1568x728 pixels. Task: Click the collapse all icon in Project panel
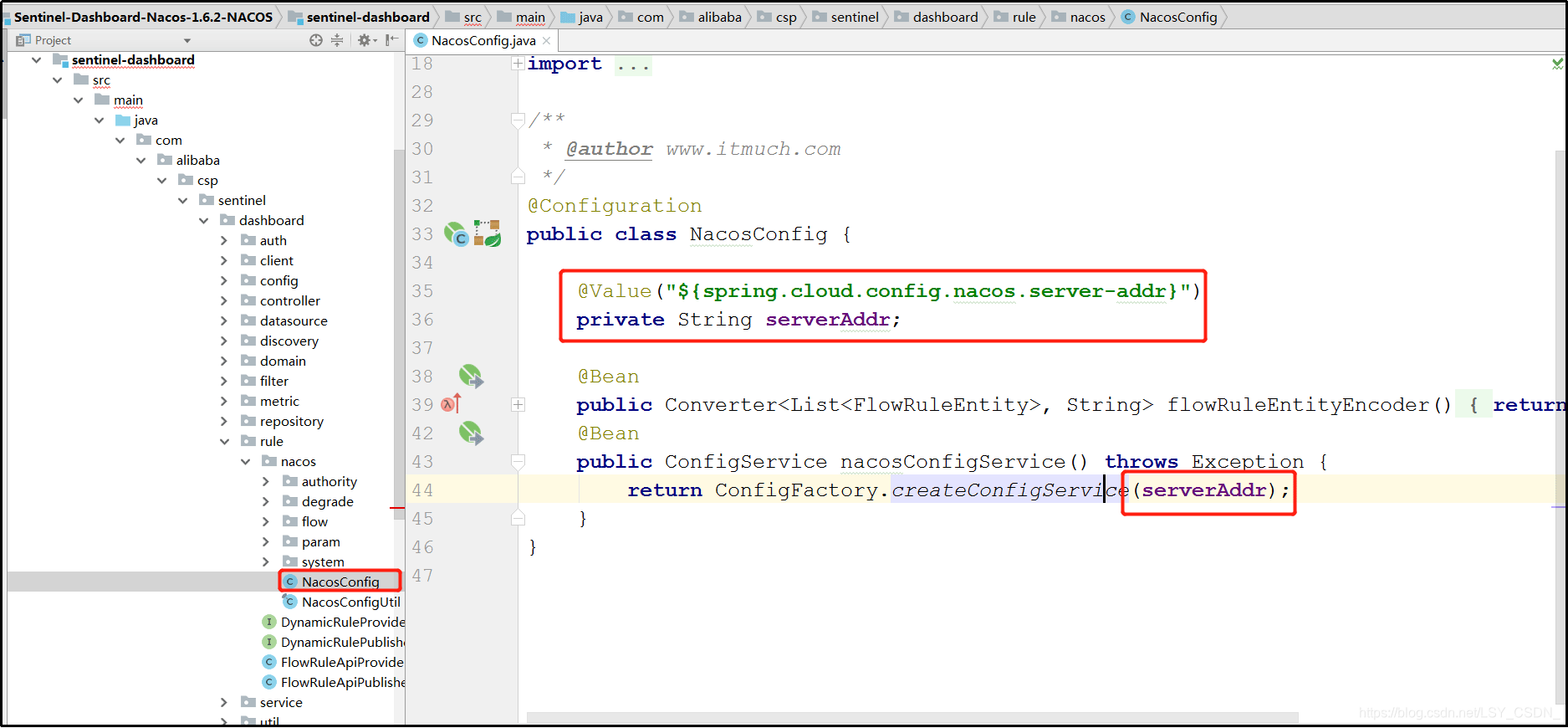(337, 40)
